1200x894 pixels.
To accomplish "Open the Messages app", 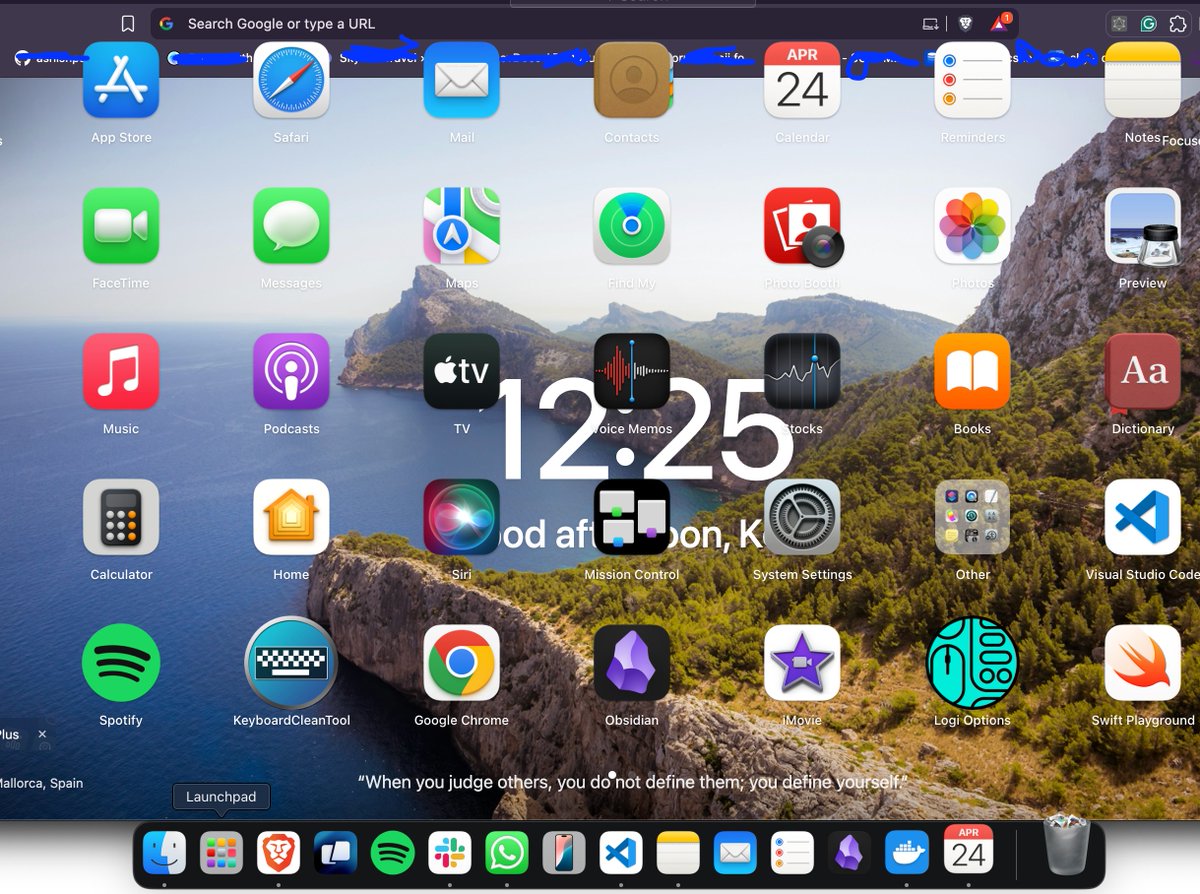I will tap(291, 226).
